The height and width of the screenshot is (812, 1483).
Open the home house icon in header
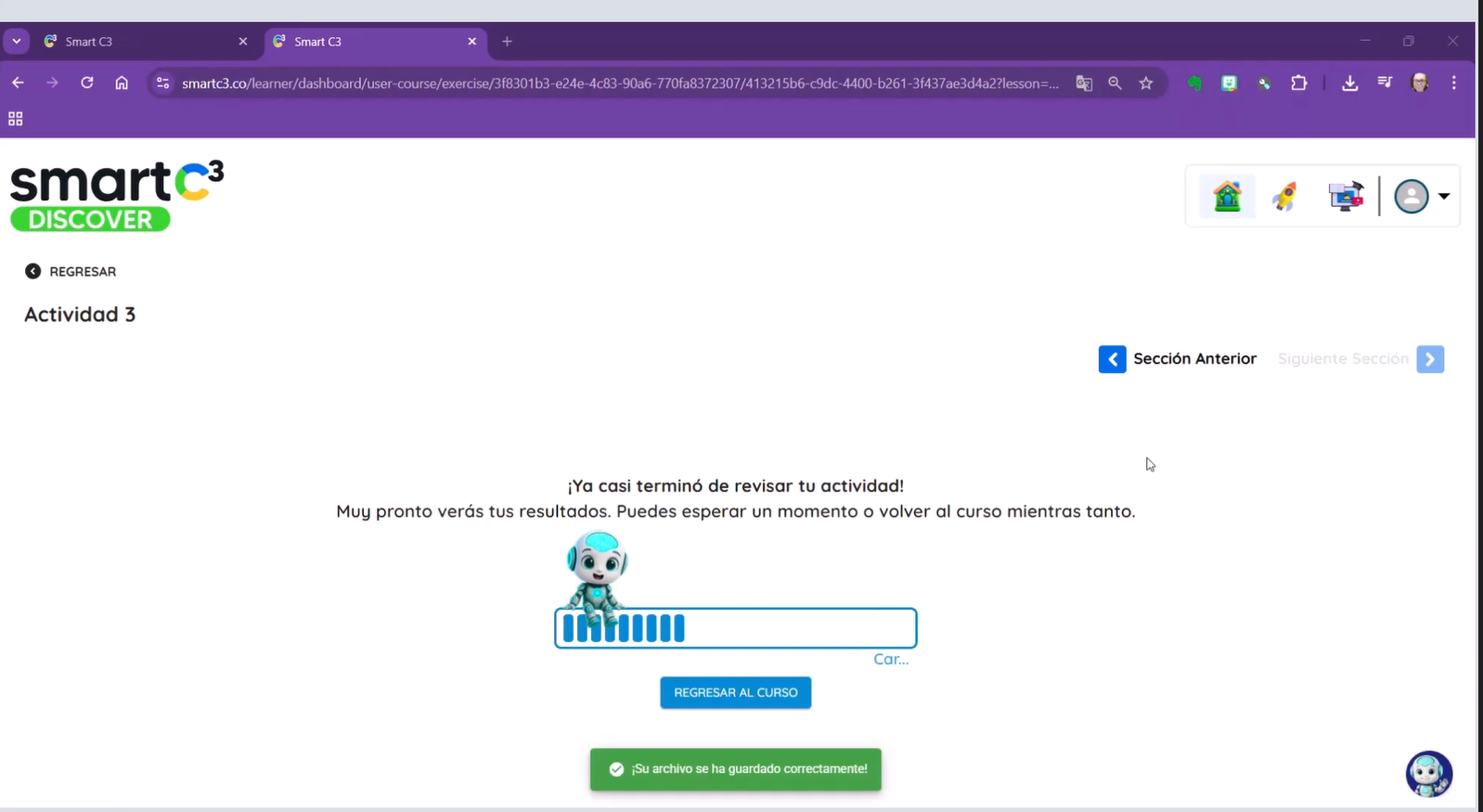[x=1227, y=196]
